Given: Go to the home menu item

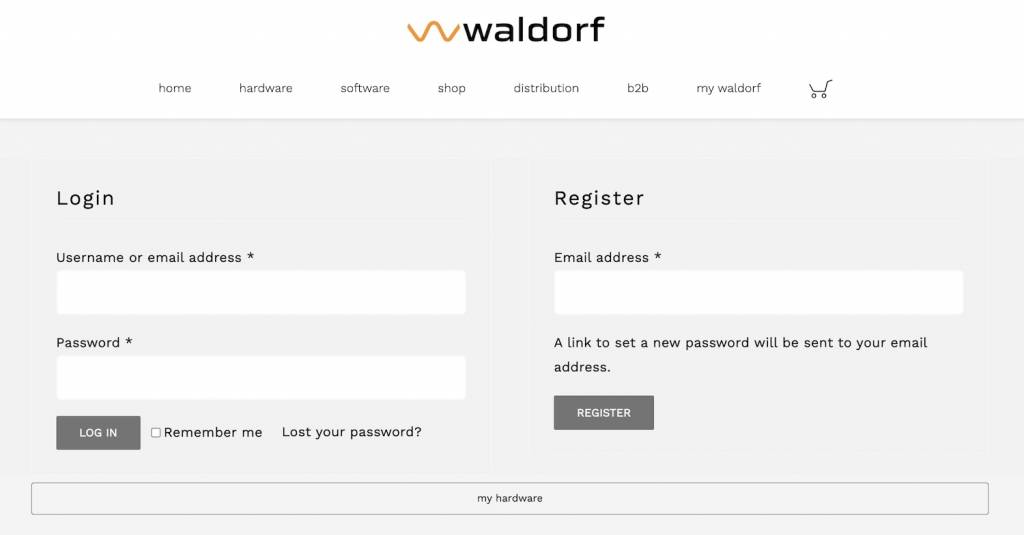Looking at the screenshot, I should [x=175, y=88].
